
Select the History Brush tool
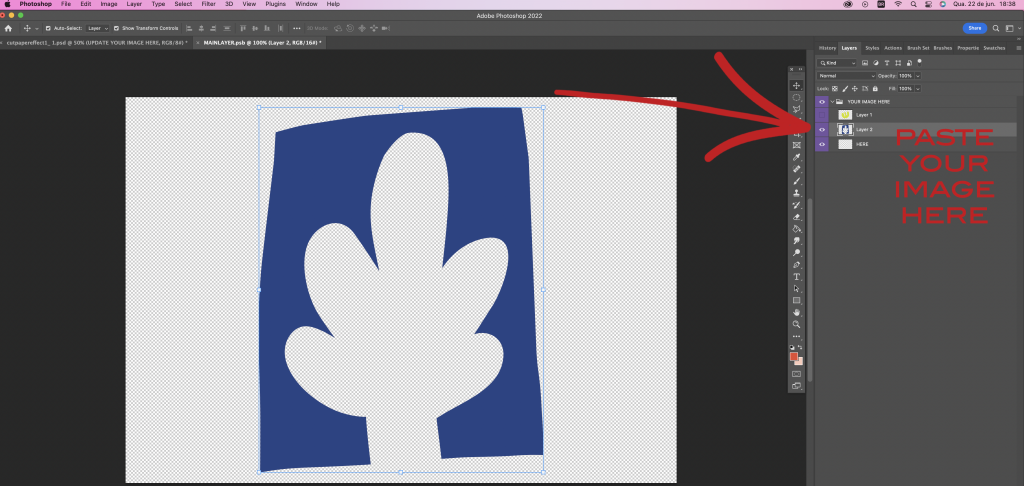796,205
